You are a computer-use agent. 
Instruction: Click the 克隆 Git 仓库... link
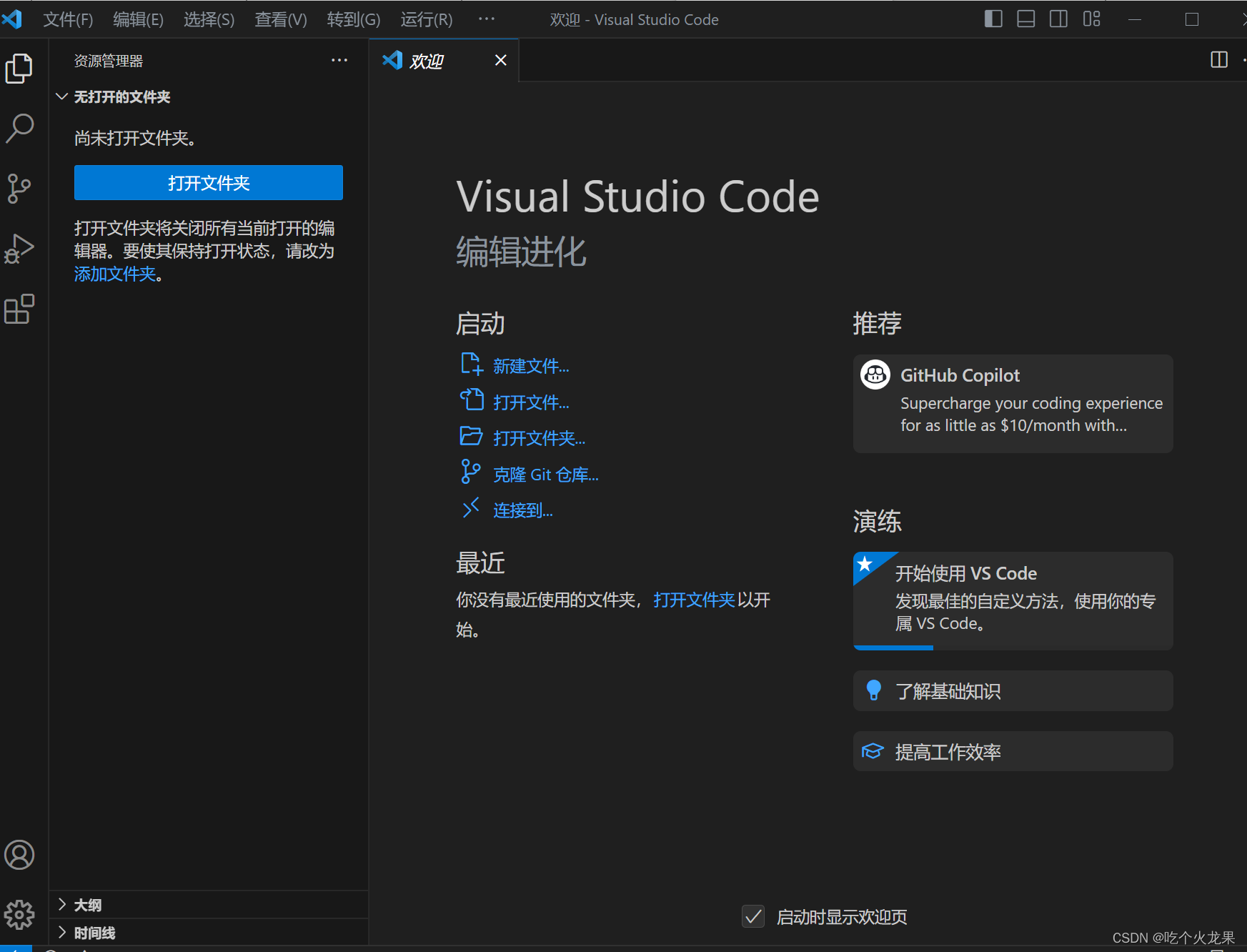pos(546,475)
